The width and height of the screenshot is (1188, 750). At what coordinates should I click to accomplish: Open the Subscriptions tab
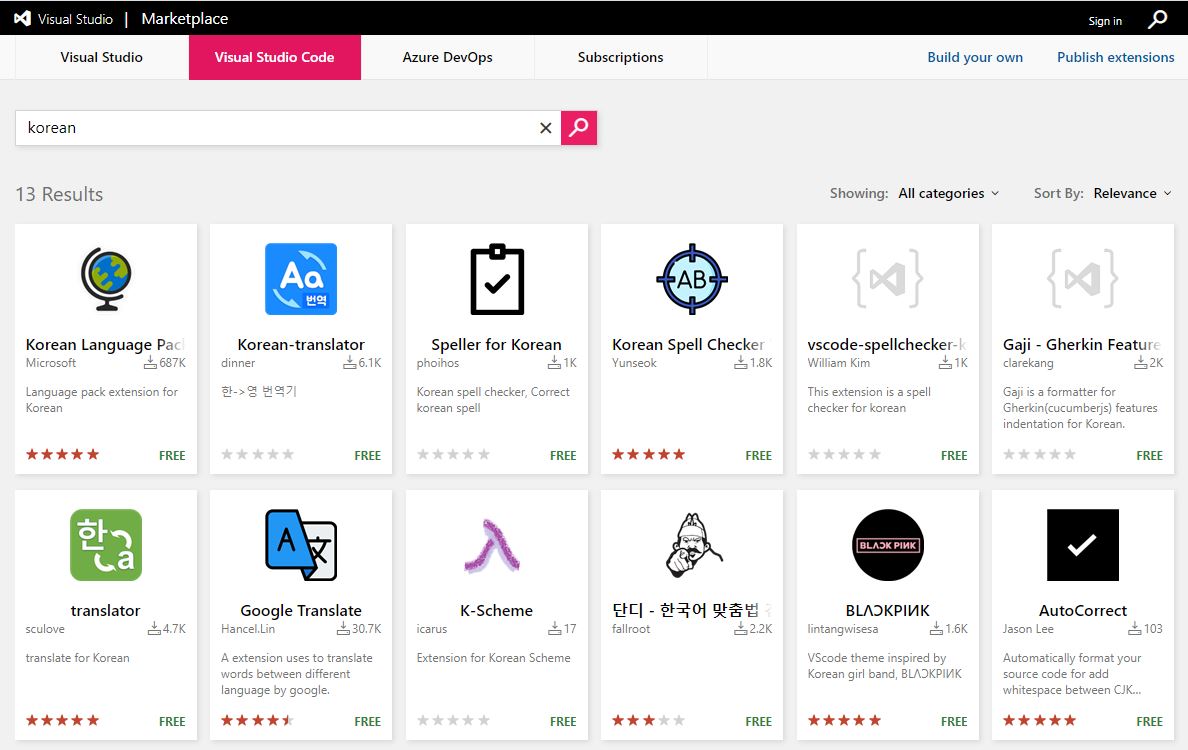tap(621, 57)
